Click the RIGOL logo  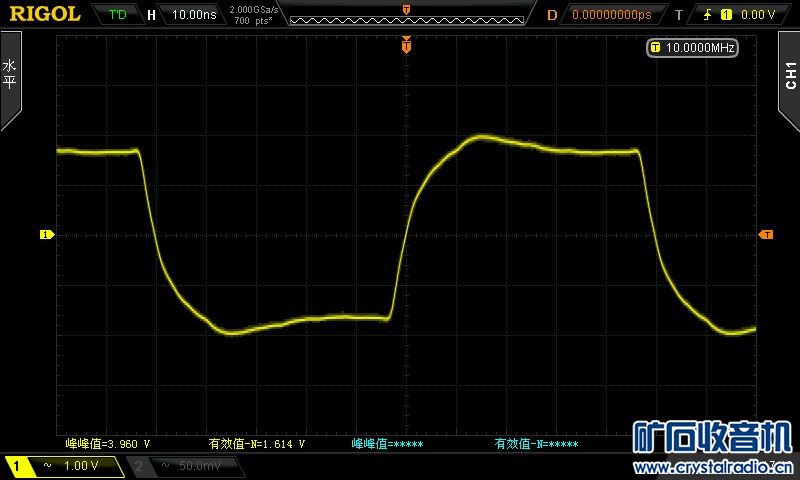pos(45,14)
